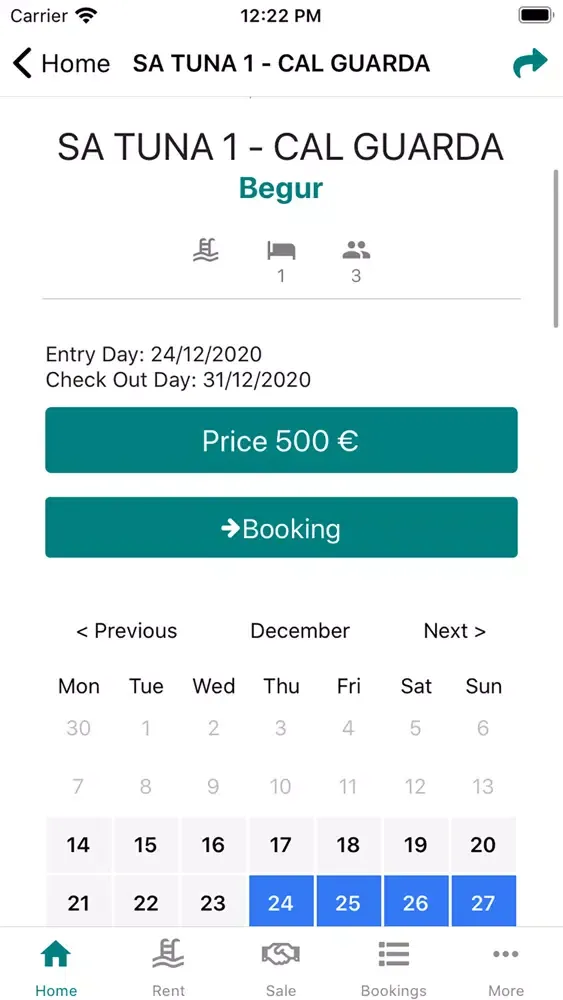Tap the green share arrow icon

point(530,63)
